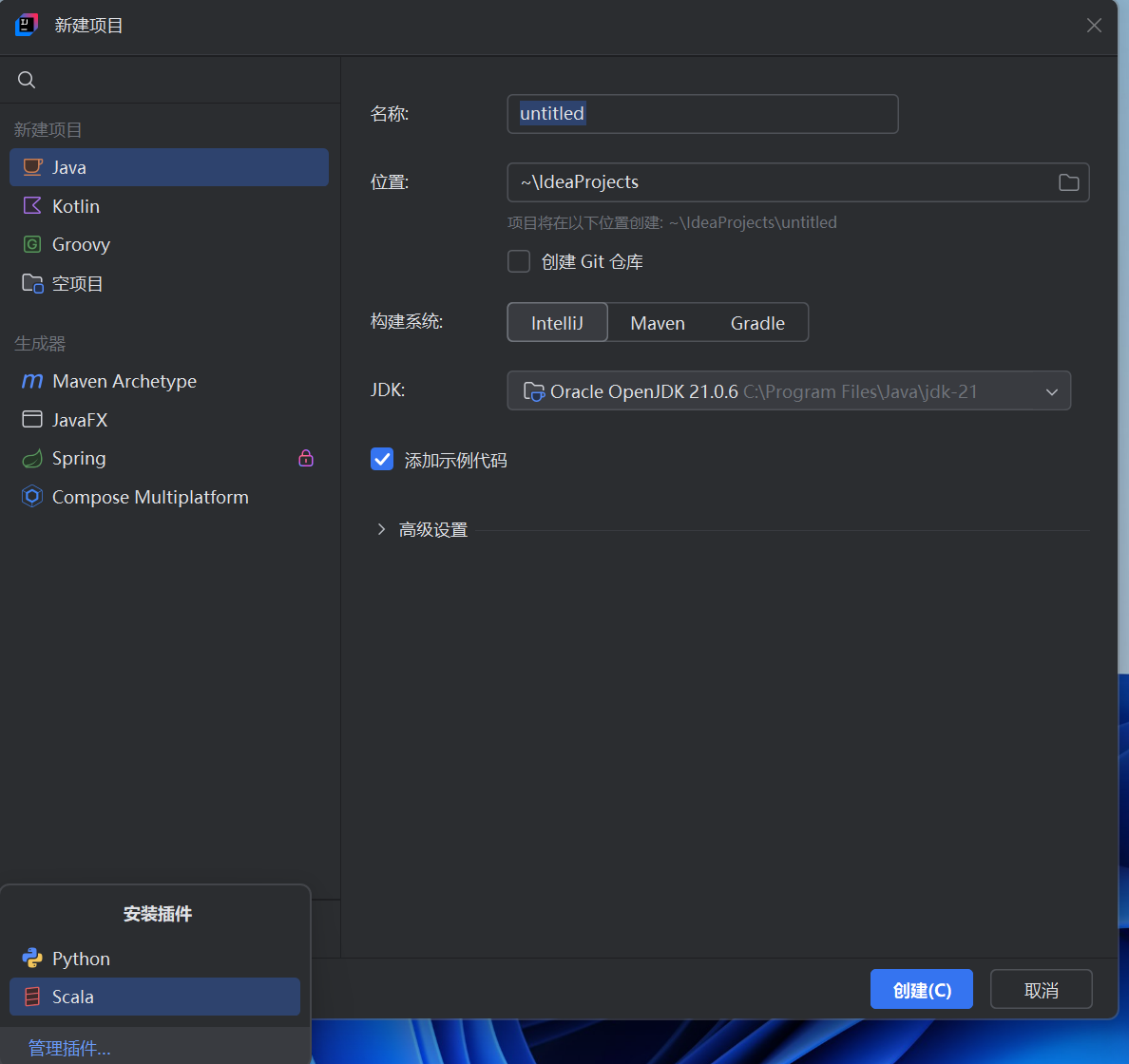Viewport: 1129px width, 1064px height.
Task: Click the lock icon beside Spring
Action: coord(306,459)
